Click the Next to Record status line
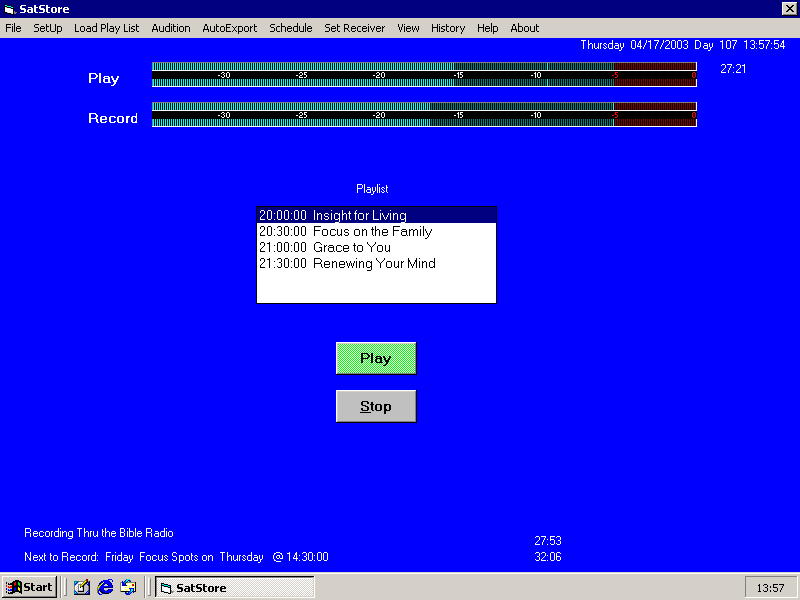This screenshot has width=800, height=600. click(177, 557)
